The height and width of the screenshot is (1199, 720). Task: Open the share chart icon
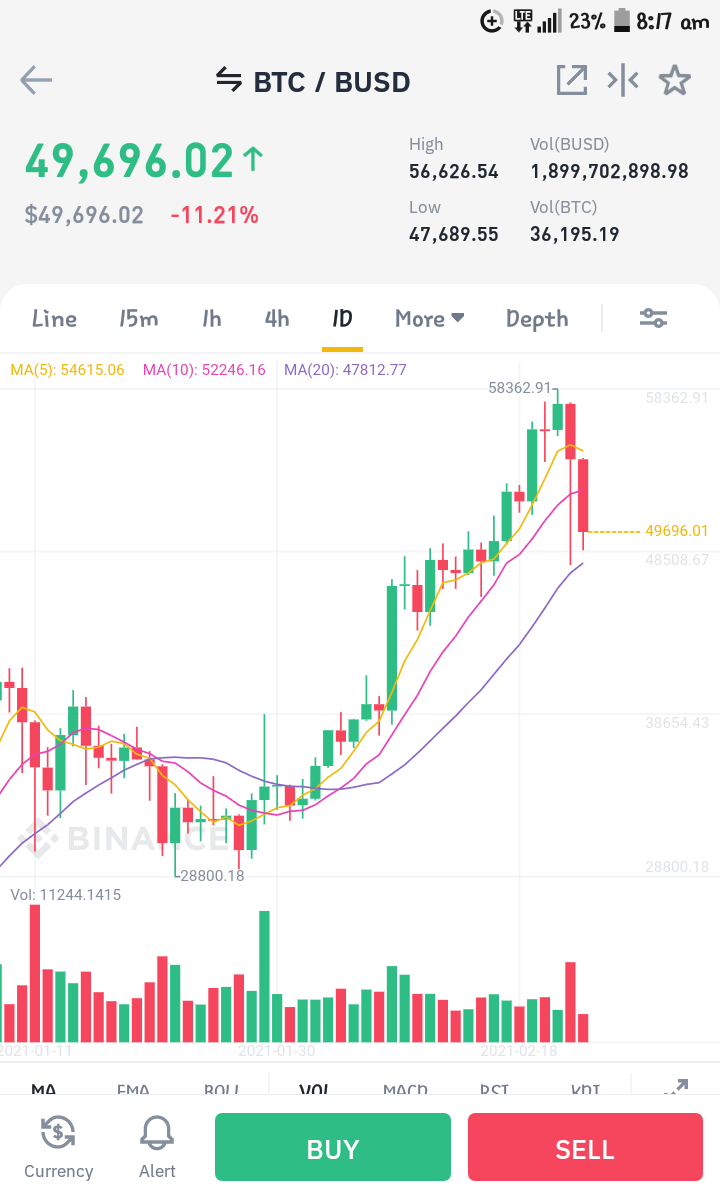pyautogui.click(x=571, y=80)
